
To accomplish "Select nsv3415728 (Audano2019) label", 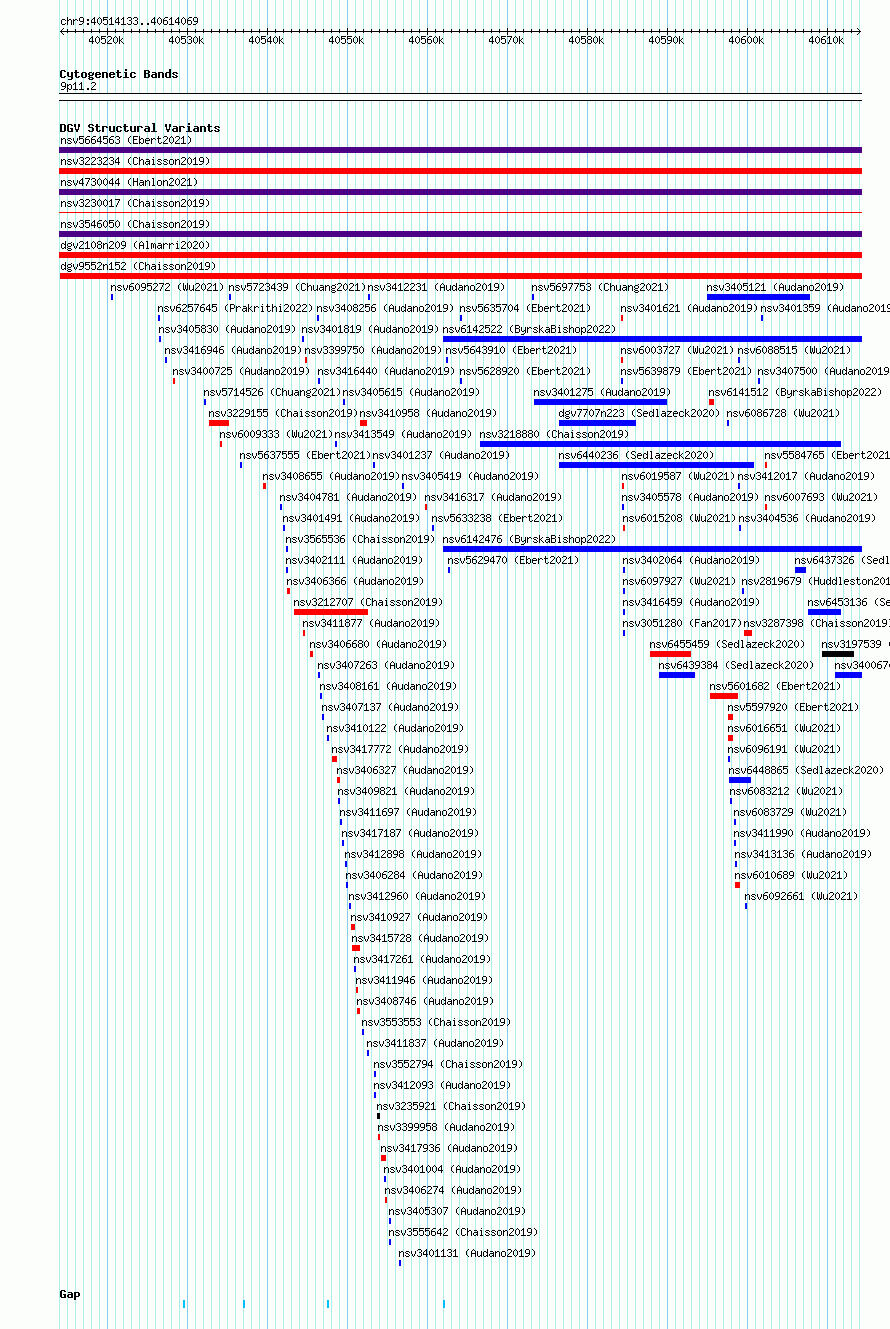I will click(x=420, y=939).
